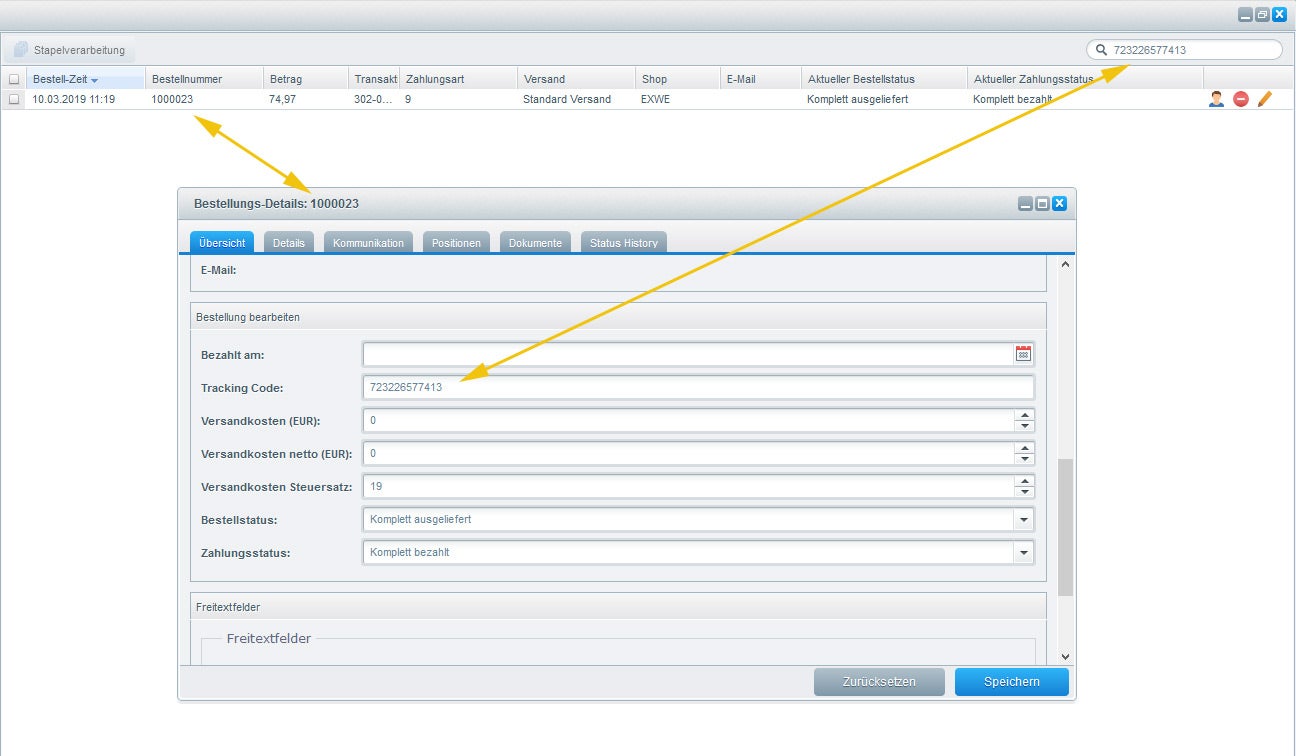Click the Speichern button
The image size is (1296, 756).
coord(1012,682)
